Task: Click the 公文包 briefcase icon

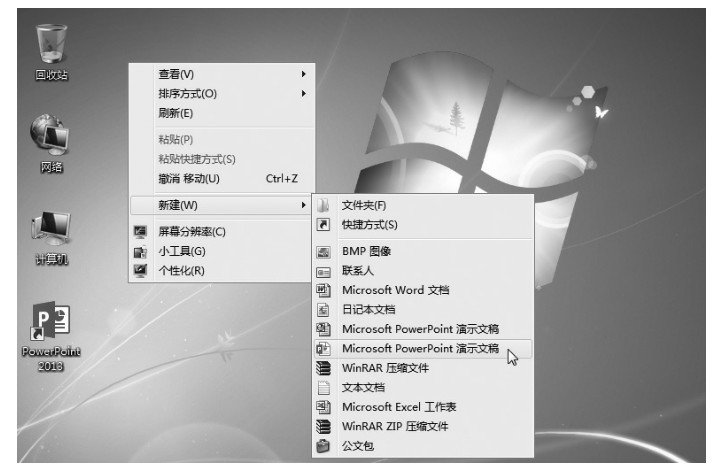Action: click(323, 446)
